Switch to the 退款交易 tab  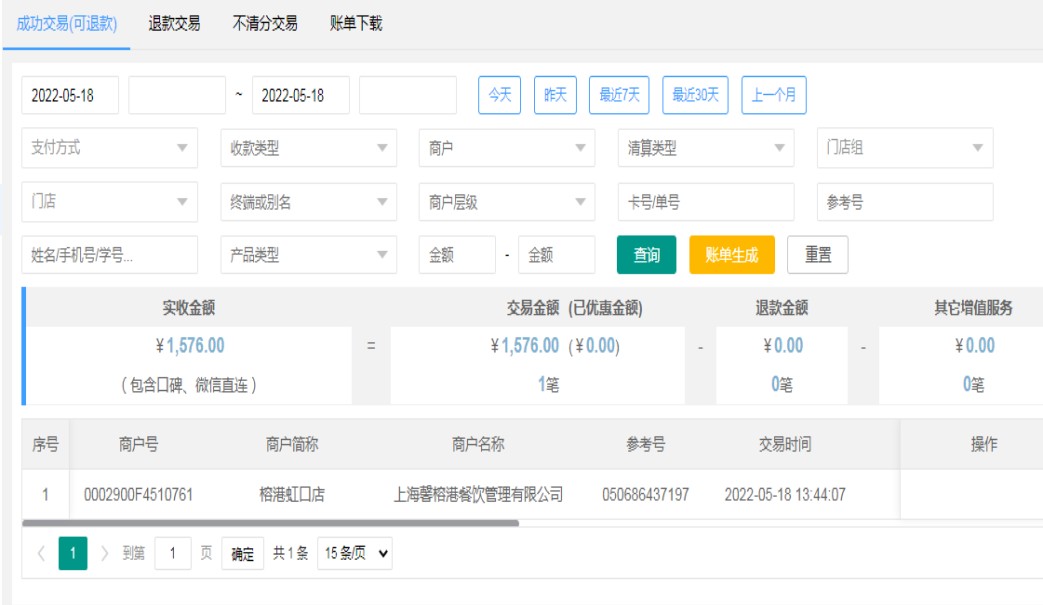(174, 24)
